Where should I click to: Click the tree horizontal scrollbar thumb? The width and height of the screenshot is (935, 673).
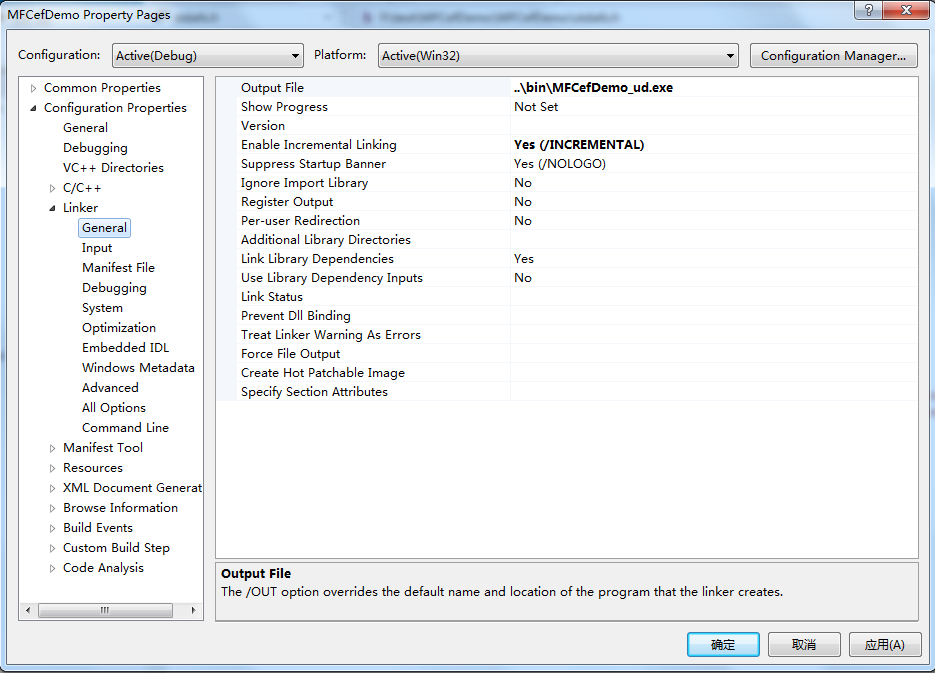coord(106,610)
